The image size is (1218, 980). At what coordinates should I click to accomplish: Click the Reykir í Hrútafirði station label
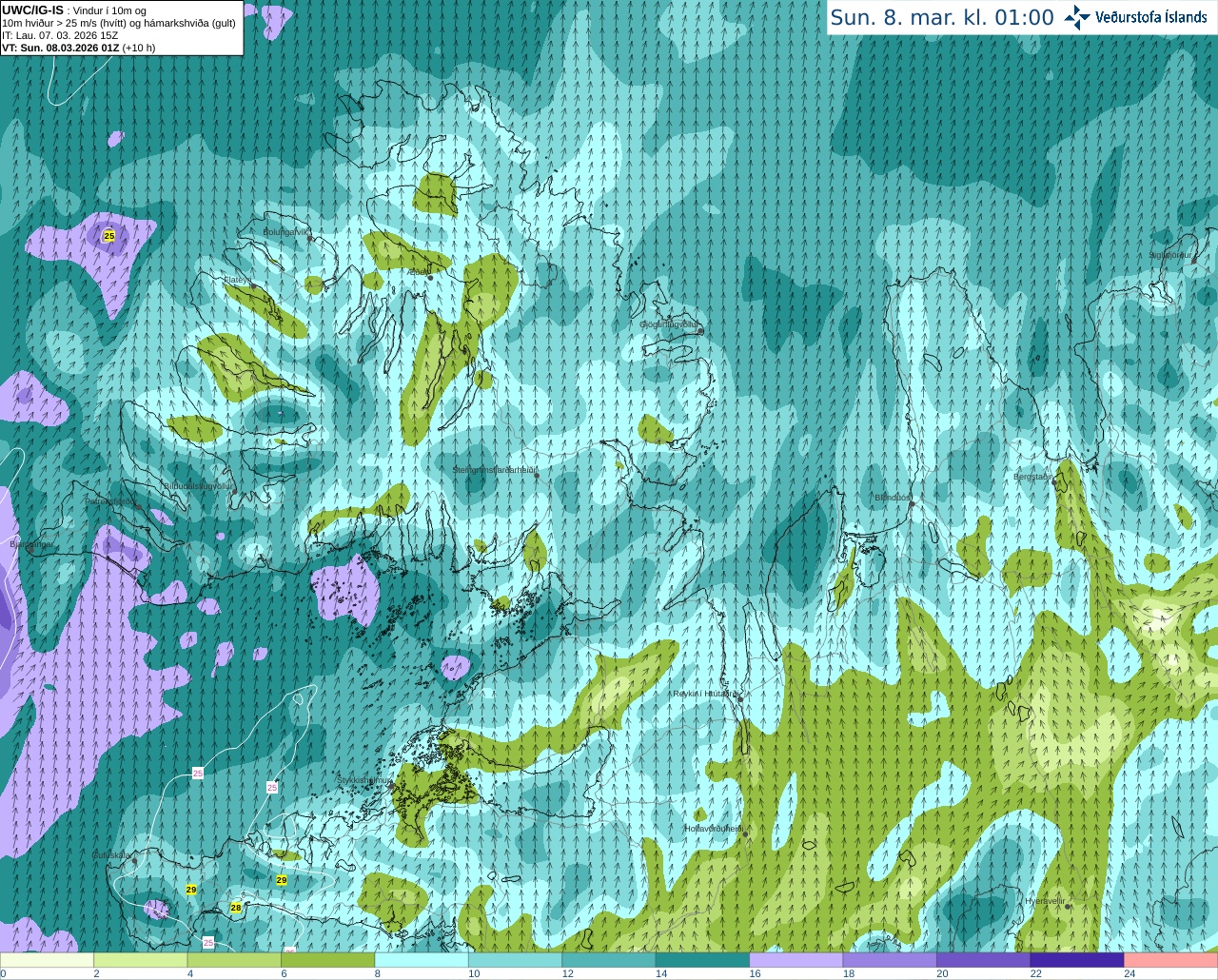(705, 694)
